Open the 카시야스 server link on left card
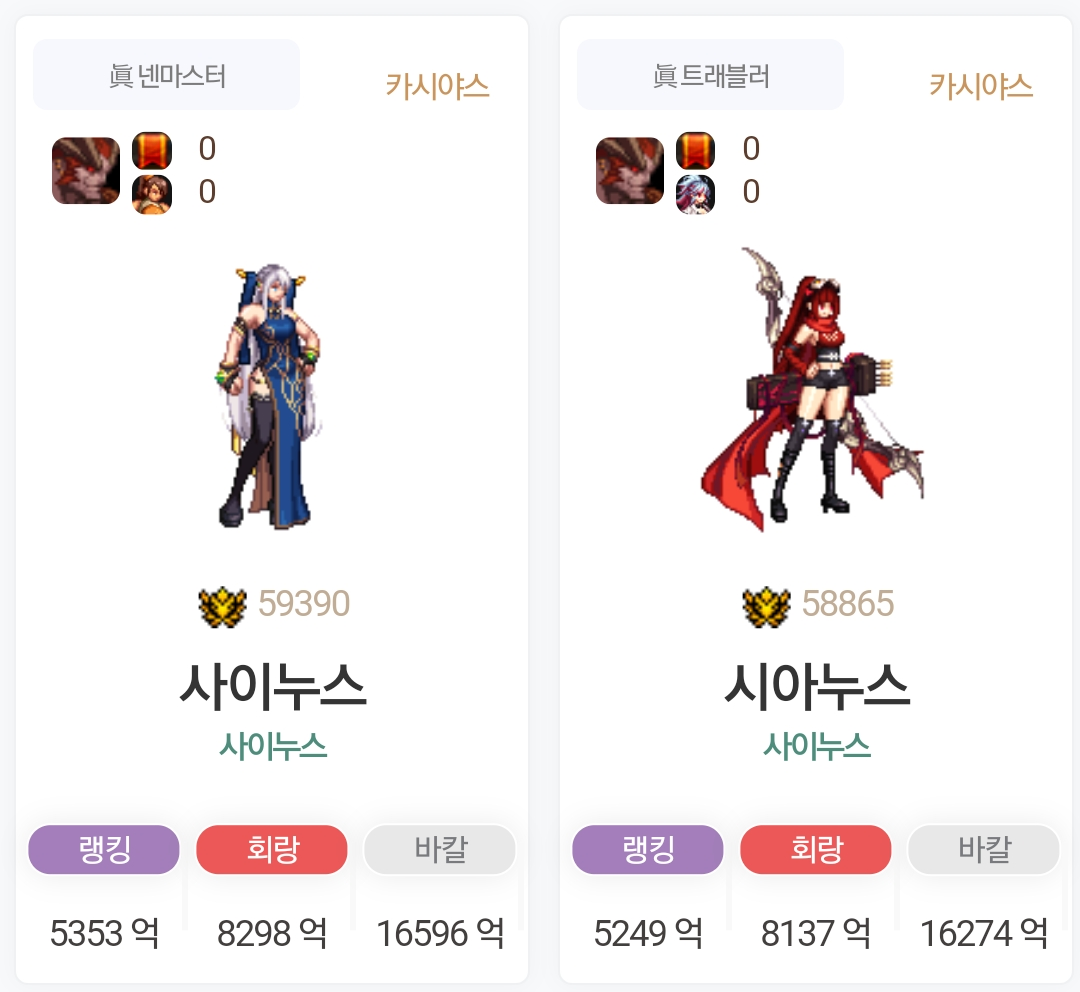This screenshot has width=1080, height=992. coord(437,86)
